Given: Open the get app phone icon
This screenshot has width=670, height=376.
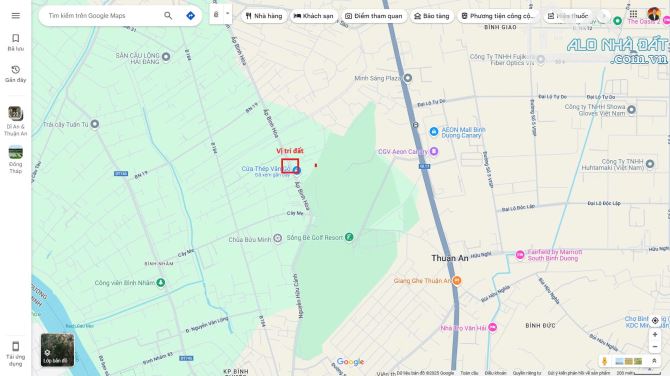Looking at the screenshot, I should (16, 354).
